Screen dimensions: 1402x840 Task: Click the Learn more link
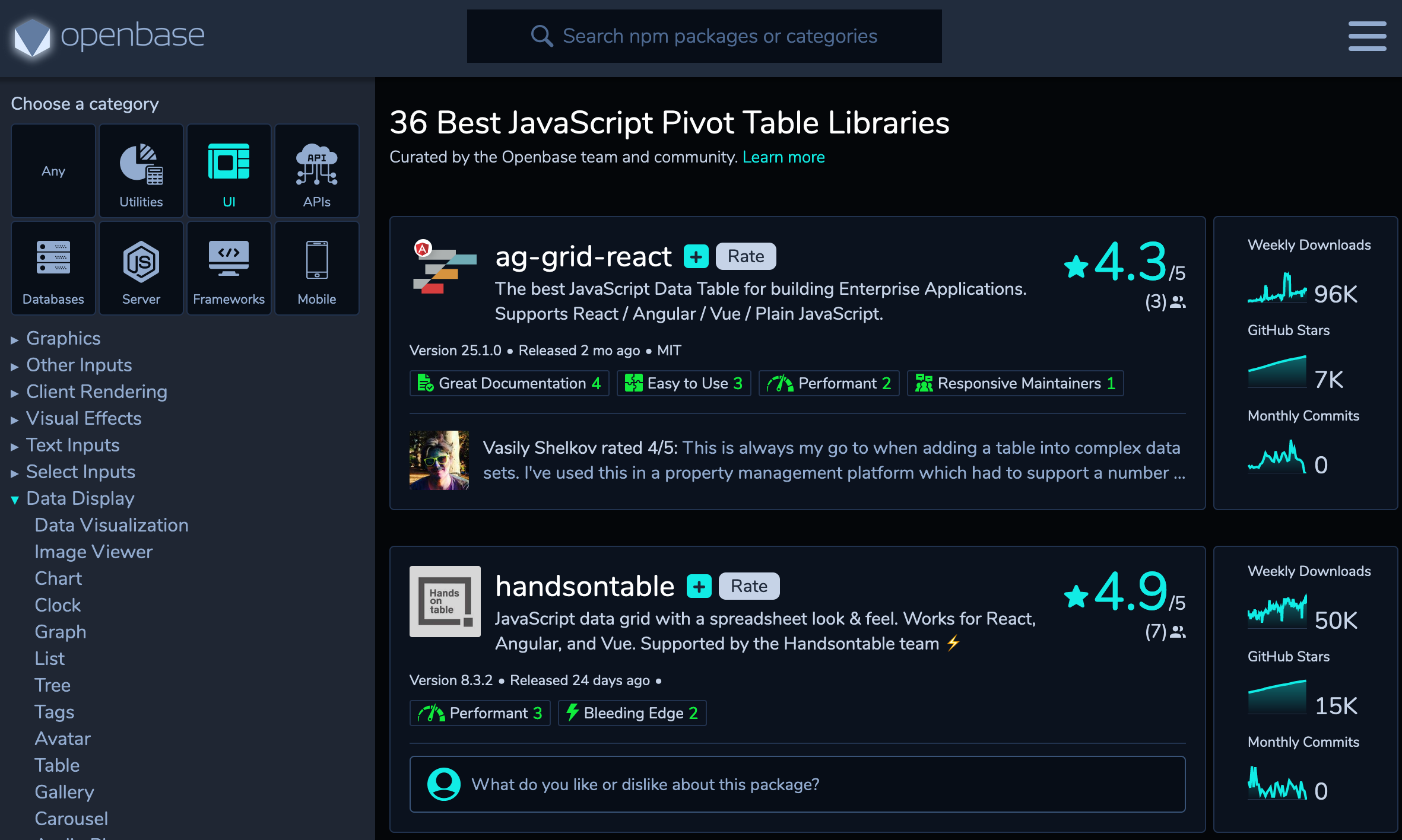coord(783,157)
